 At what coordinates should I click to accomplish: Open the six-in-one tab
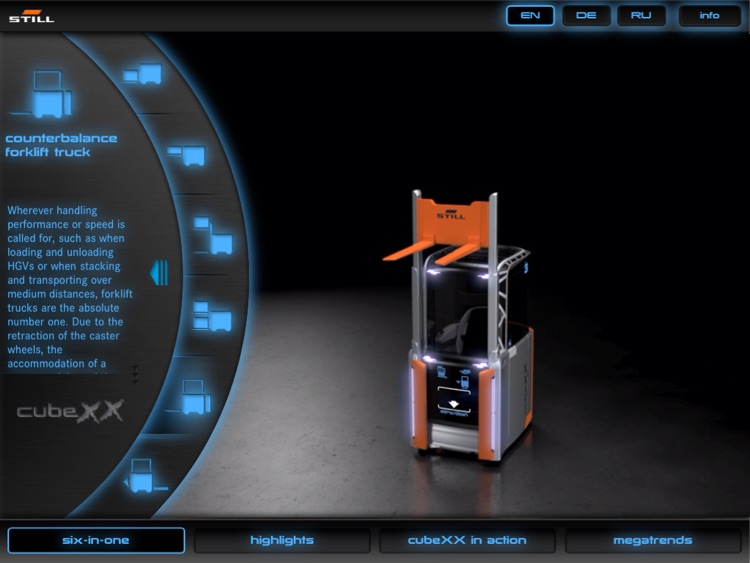point(96,540)
